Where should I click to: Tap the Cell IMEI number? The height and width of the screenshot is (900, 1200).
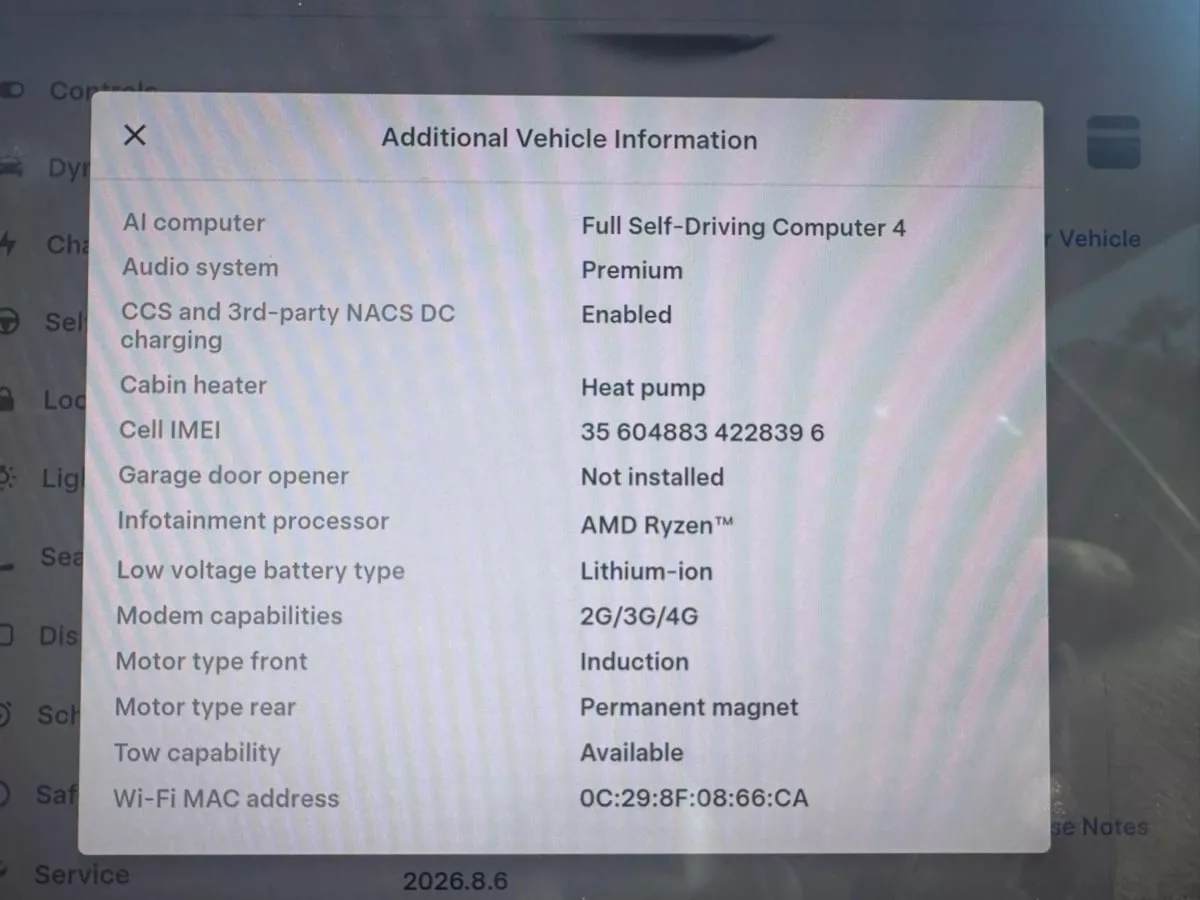pyautogui.click(x=702, y=432)
